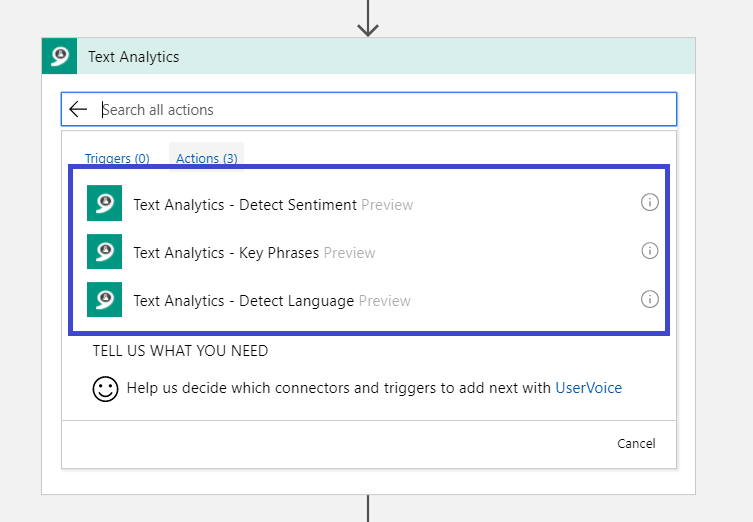Open the UserVoice link
Screen dimensions: 753x522
(x=588, y=388)
